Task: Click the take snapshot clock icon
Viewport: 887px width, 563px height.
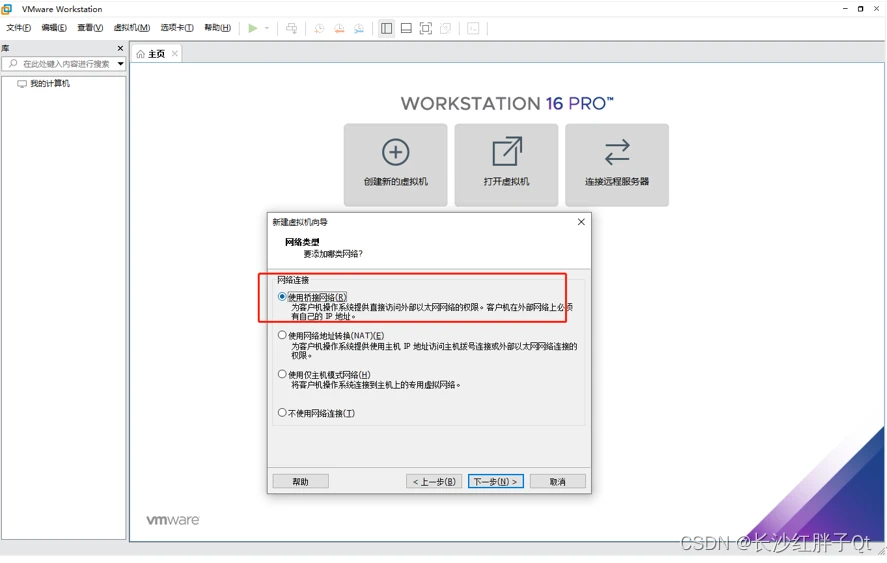Action: [x=319, y=28]
